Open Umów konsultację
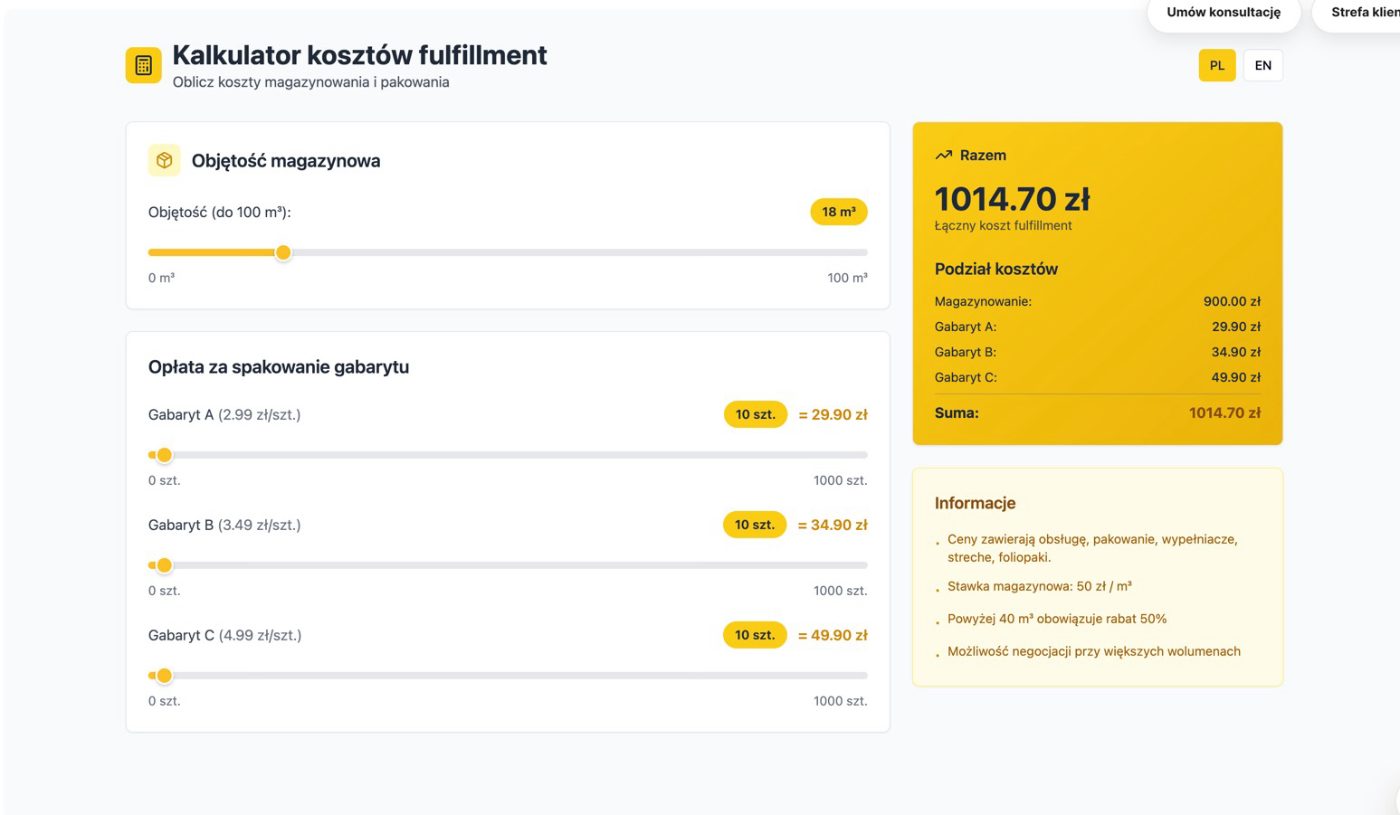 [1224, 13]
